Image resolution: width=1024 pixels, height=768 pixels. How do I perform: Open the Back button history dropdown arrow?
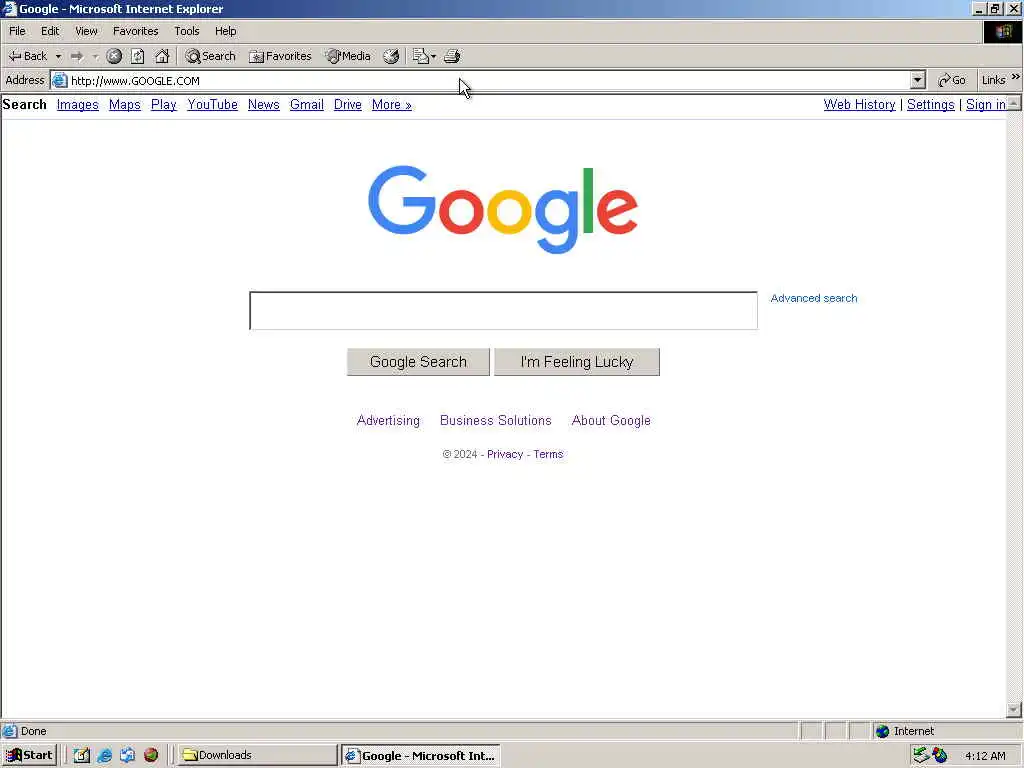pos(58,56)
